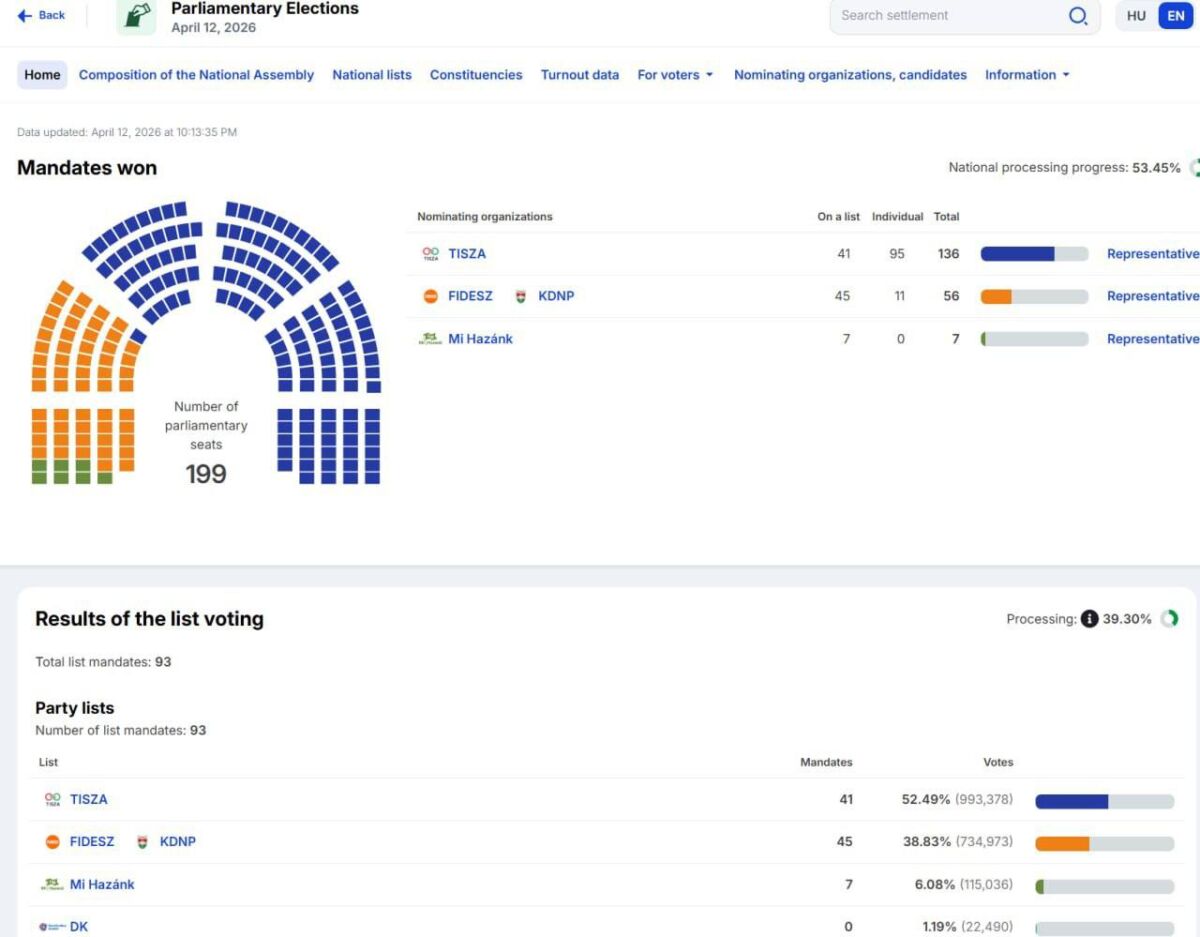Image resolution: width=1200 pixels, height=937 pixels.
Task: Click the orange FIDESZ logo in mandates table
Action: tap(431, 296)
